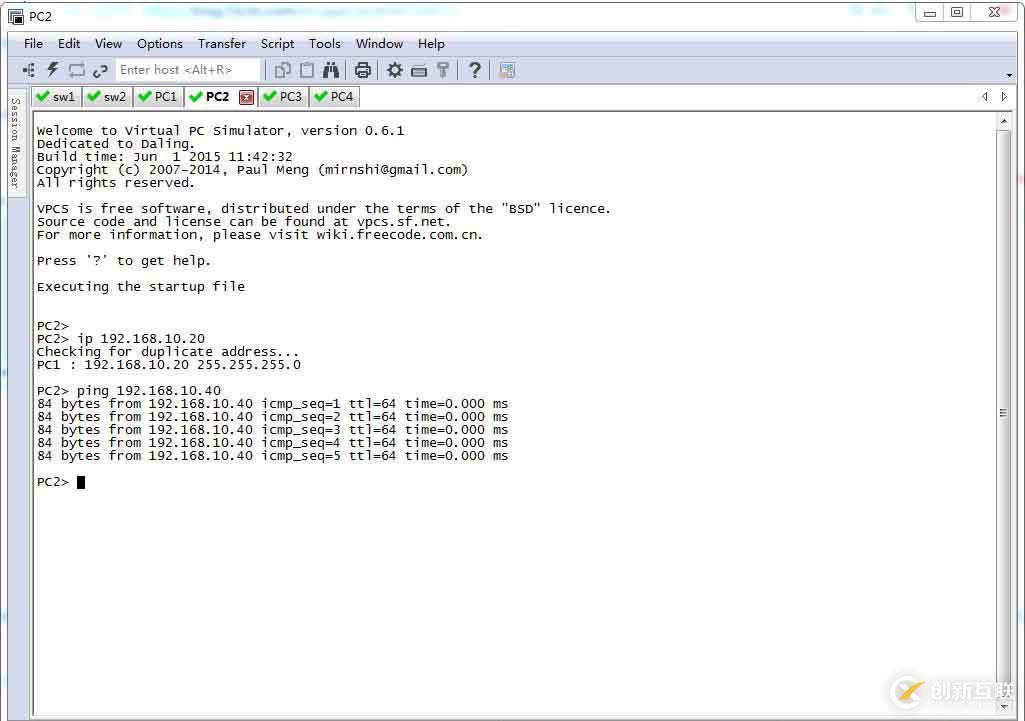Viewport: 1025px width, 721px height.
Task: Minimize the PC2 window
Action: point(930,12)
